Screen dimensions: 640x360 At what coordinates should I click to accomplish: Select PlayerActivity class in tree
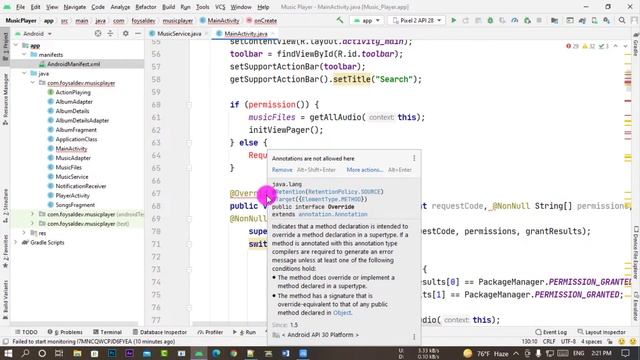click(x=72, y=196)
